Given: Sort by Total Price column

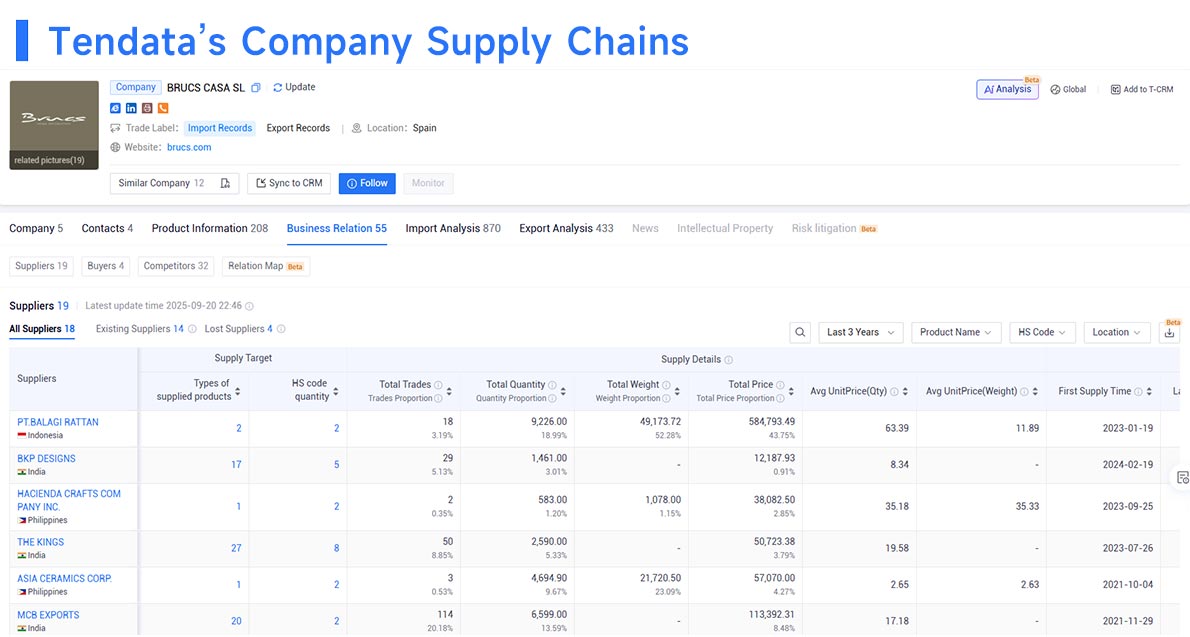Looking at the screenshot, I should [x=791, y=391].
